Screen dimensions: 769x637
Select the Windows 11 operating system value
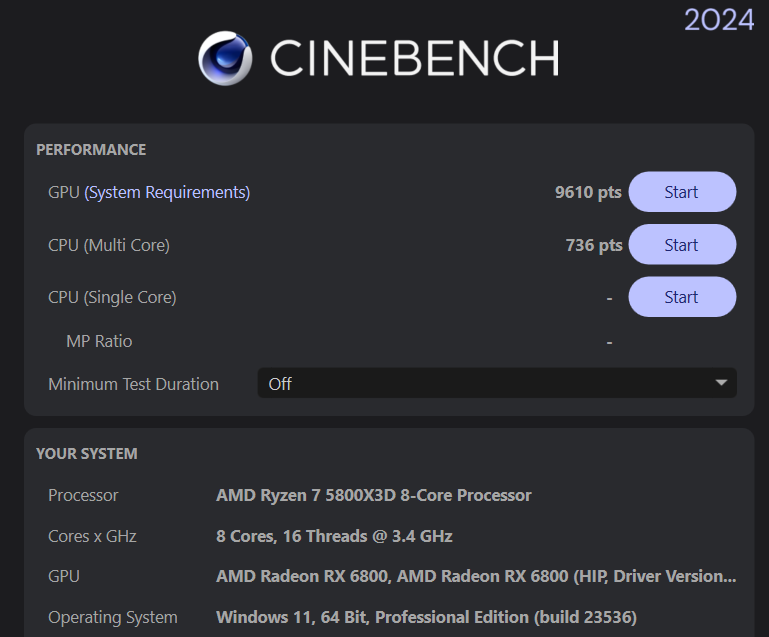pyautogui.click(x=426, y=617)
